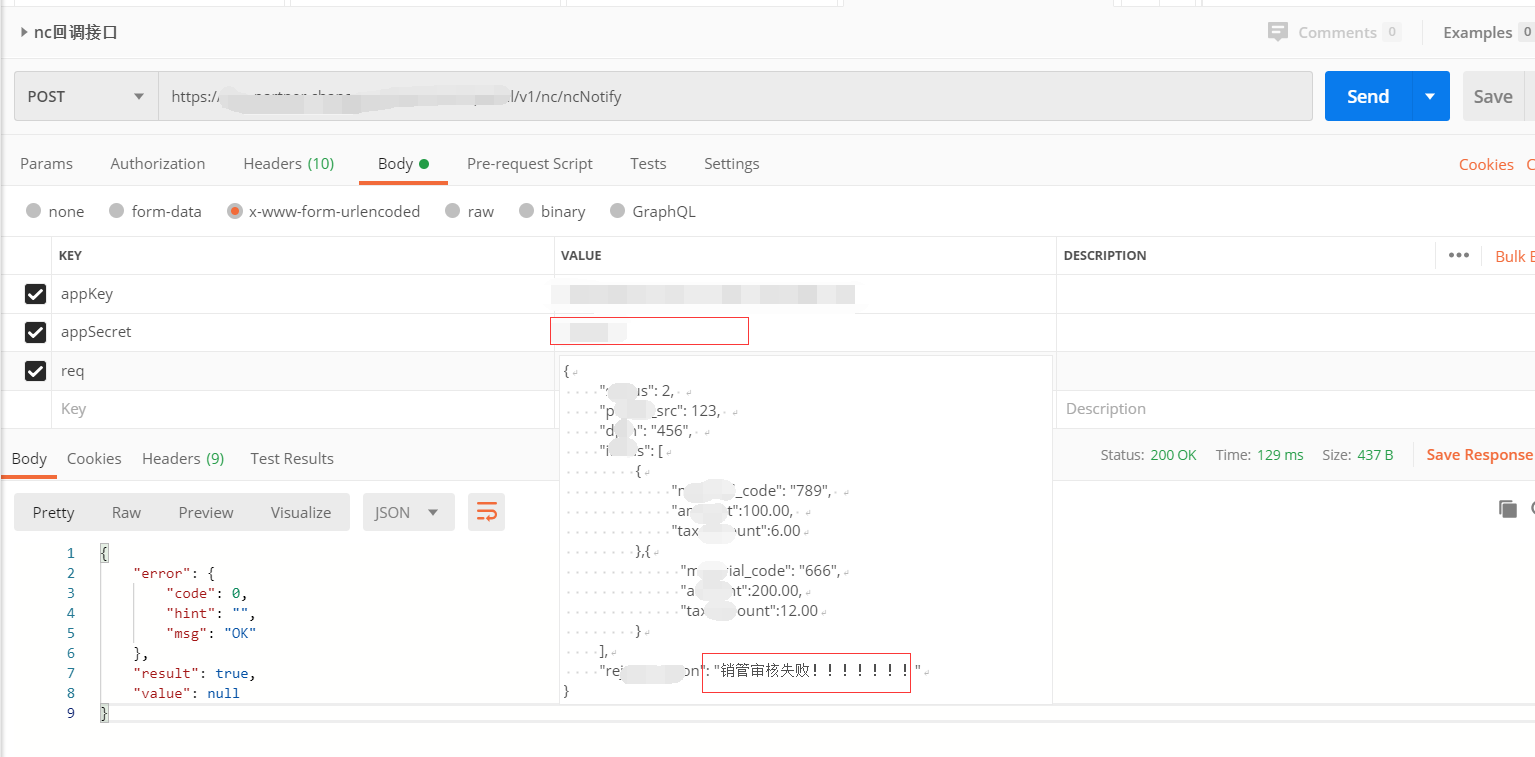Image resolution: width=1535 pixels, height=757 pixels.
Task: Open the Headers (10) request tab
Action: [289, 163]
